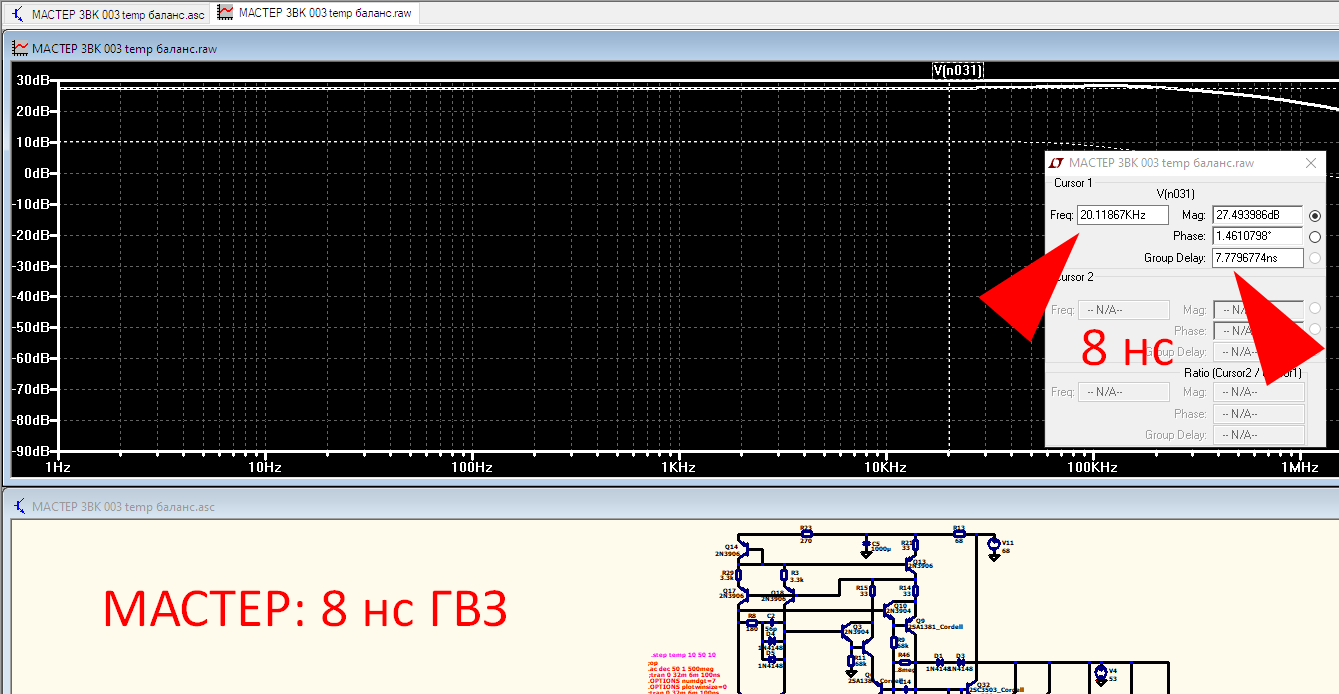This screenshot has height=694, width=1339.
Task: Select the Group Delay radio button for Cursor 1
Action: [x=1314, y=258]
